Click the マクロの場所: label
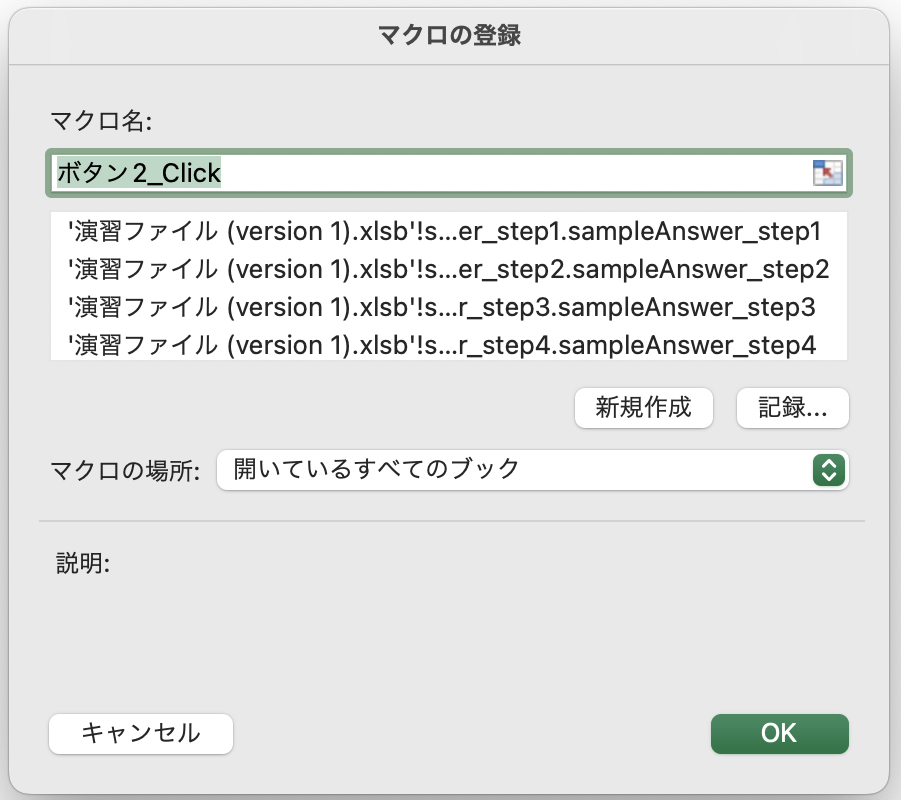Image resolution: width=901 pixels, height=800 pixels. pos(125,471)
